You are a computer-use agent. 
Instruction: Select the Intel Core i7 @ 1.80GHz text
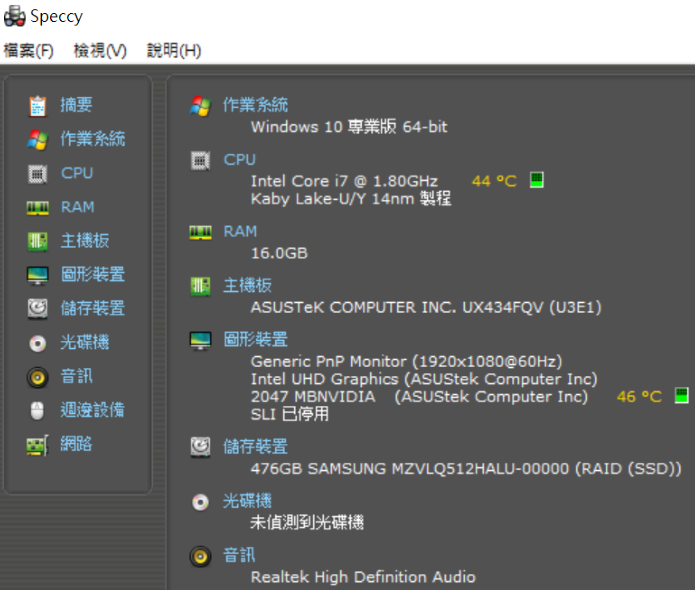344,181
